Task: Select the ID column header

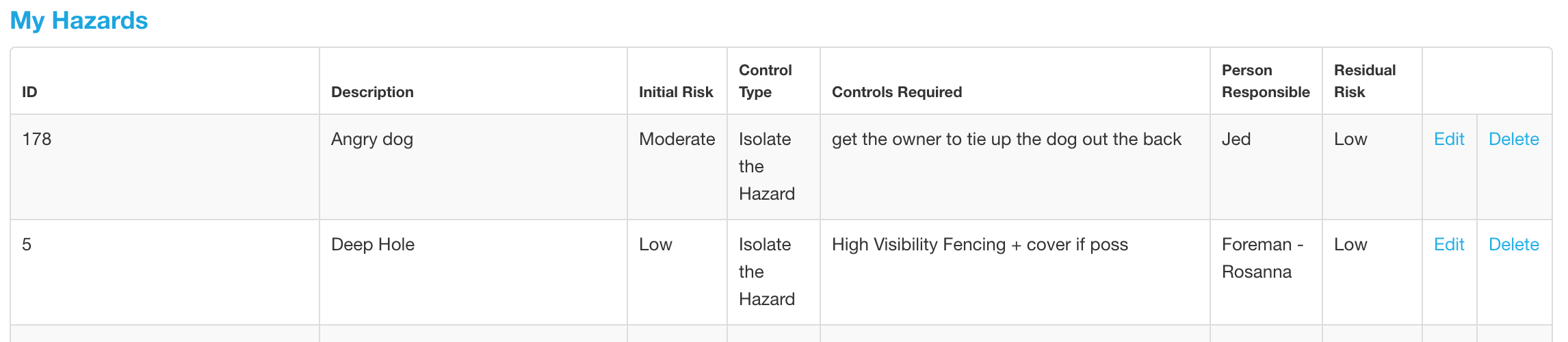Action: pos(29,92)
